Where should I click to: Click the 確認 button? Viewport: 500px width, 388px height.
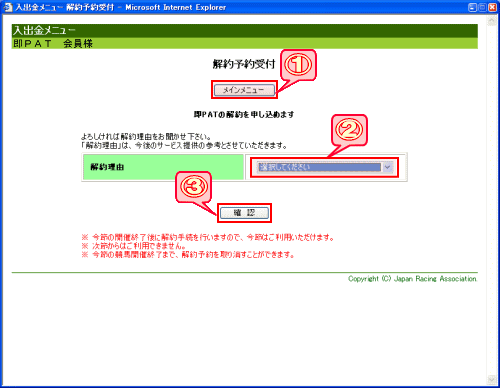click(244, 213)
